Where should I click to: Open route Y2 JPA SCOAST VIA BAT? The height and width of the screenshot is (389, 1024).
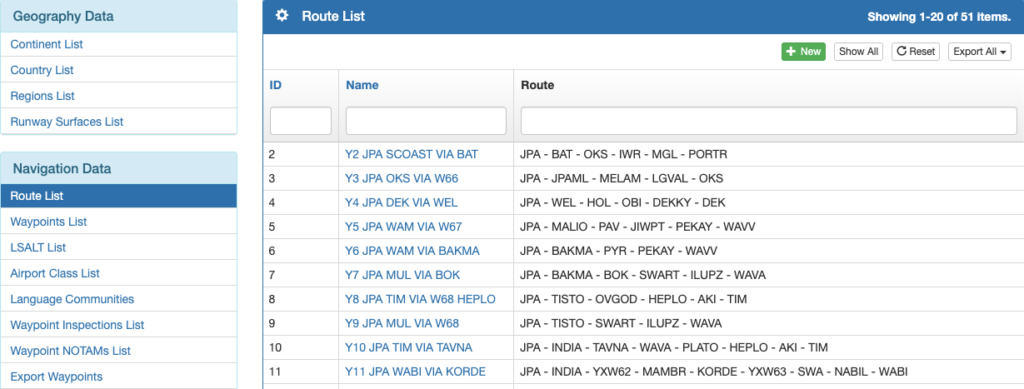tap(411, 155)
